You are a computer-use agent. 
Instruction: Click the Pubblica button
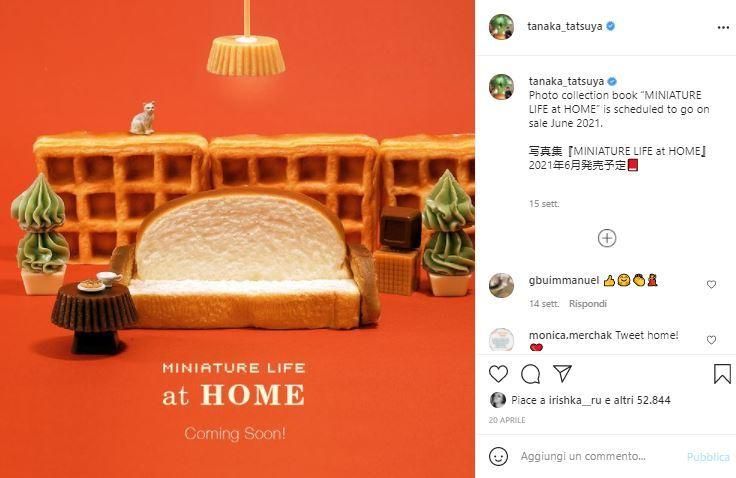click(x=708, y=457)
